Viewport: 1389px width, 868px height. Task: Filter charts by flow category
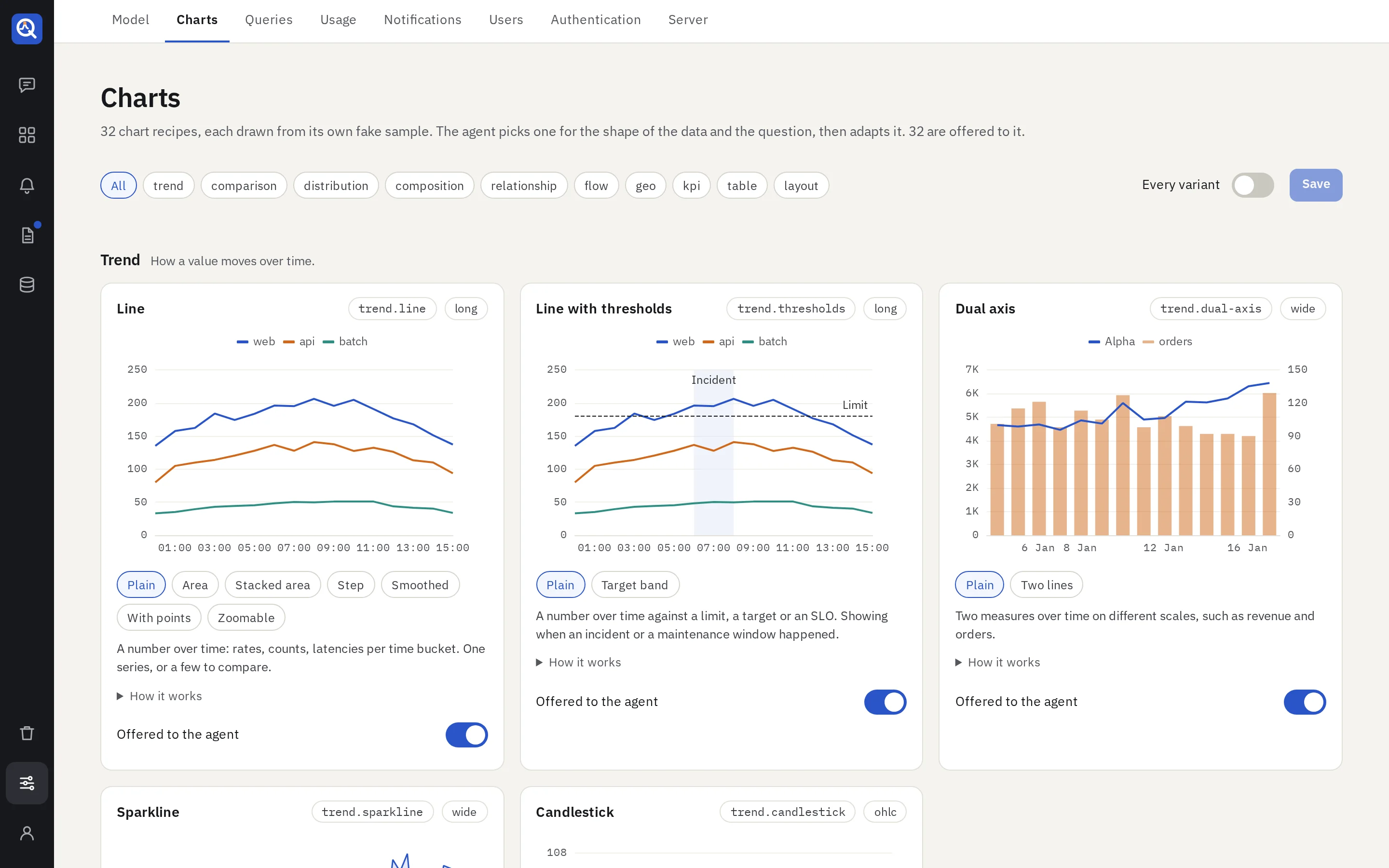click(x=596, y=186)
